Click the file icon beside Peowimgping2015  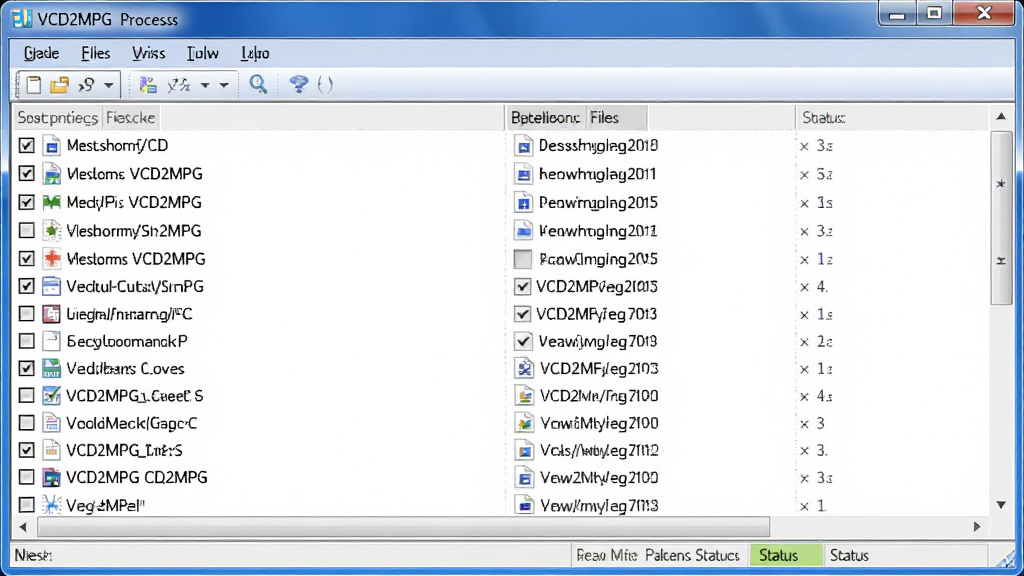point(523,202)
